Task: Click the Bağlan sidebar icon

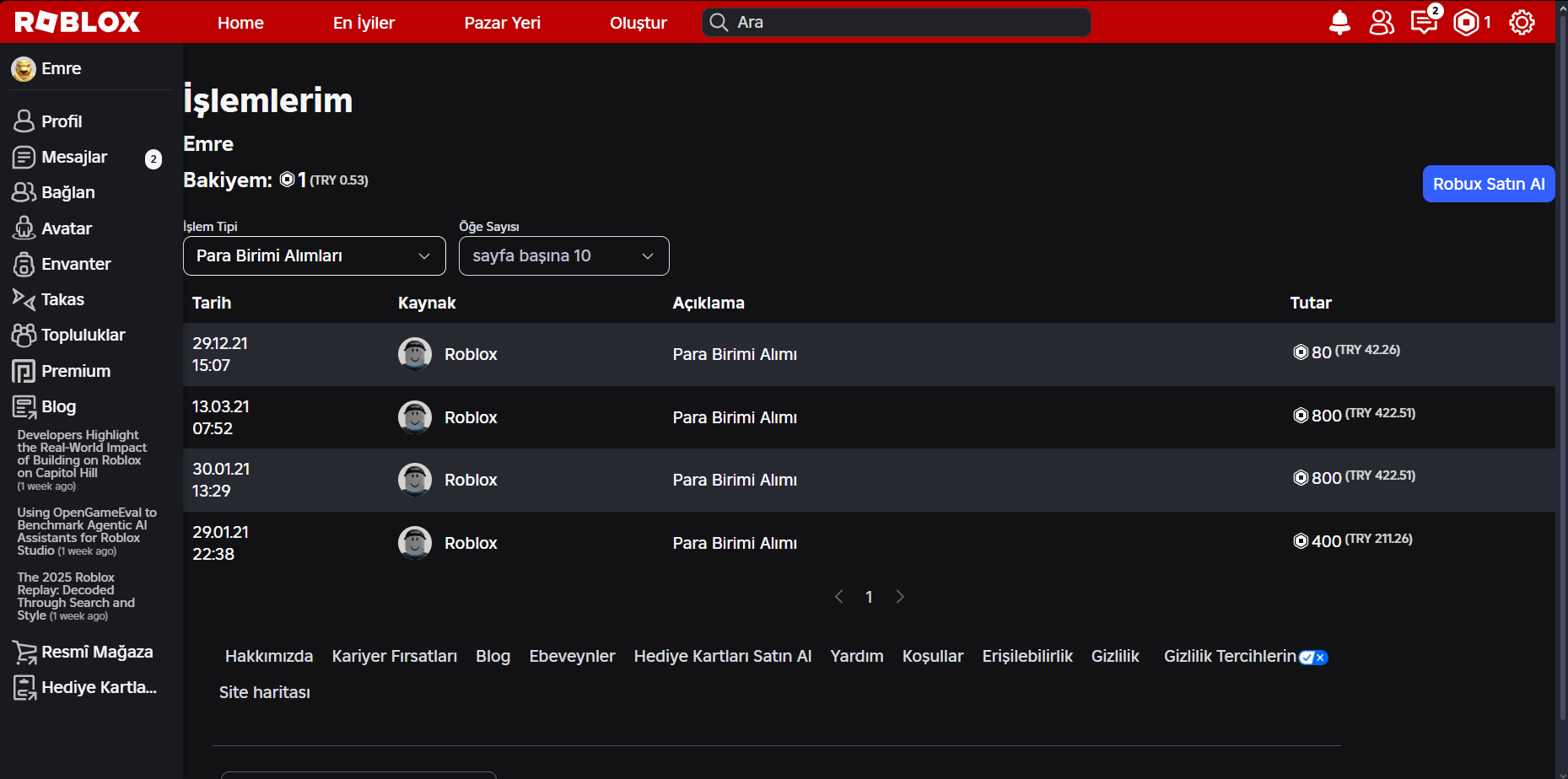Action: [x=24, y=193]
